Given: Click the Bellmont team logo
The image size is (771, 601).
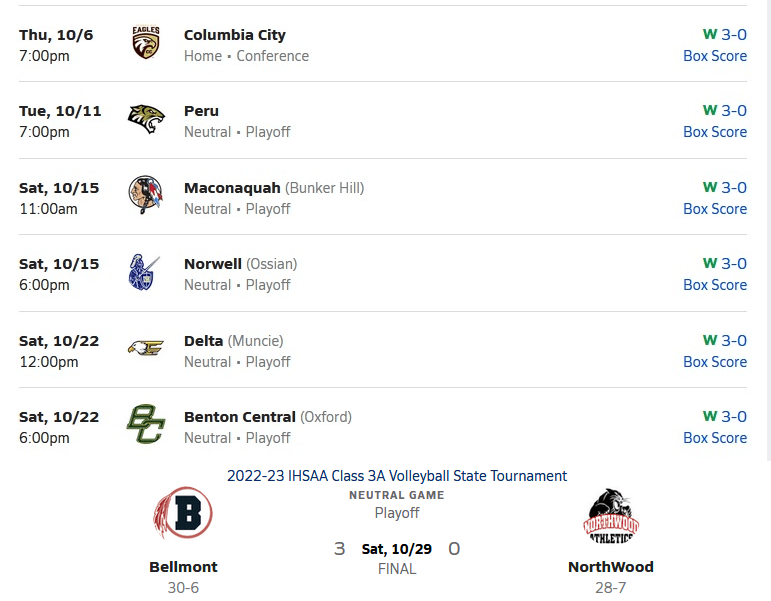Looking at the screenshot, I should pos(183,513).
